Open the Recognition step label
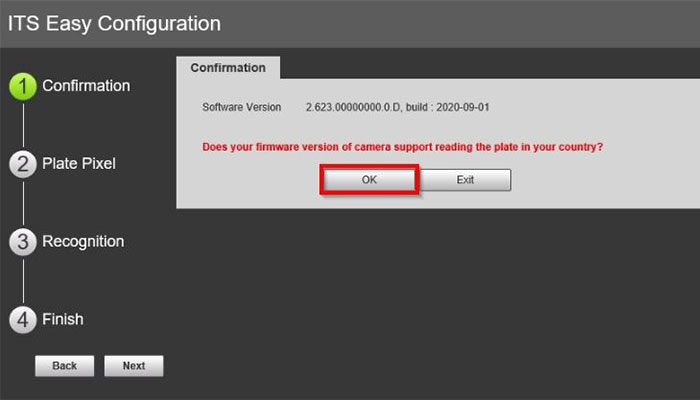 coord(83,242)
